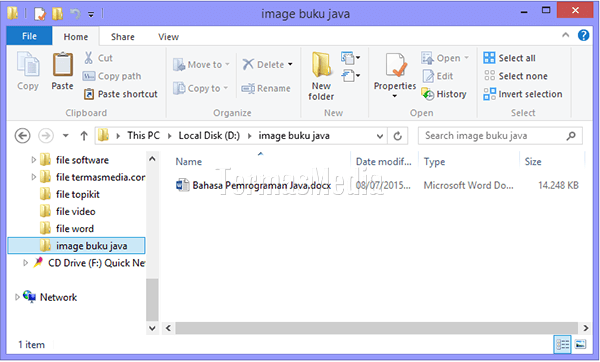Viewport: 600px width, 362px height.
Task: Open the Move to dropdown
Action: 201,65
